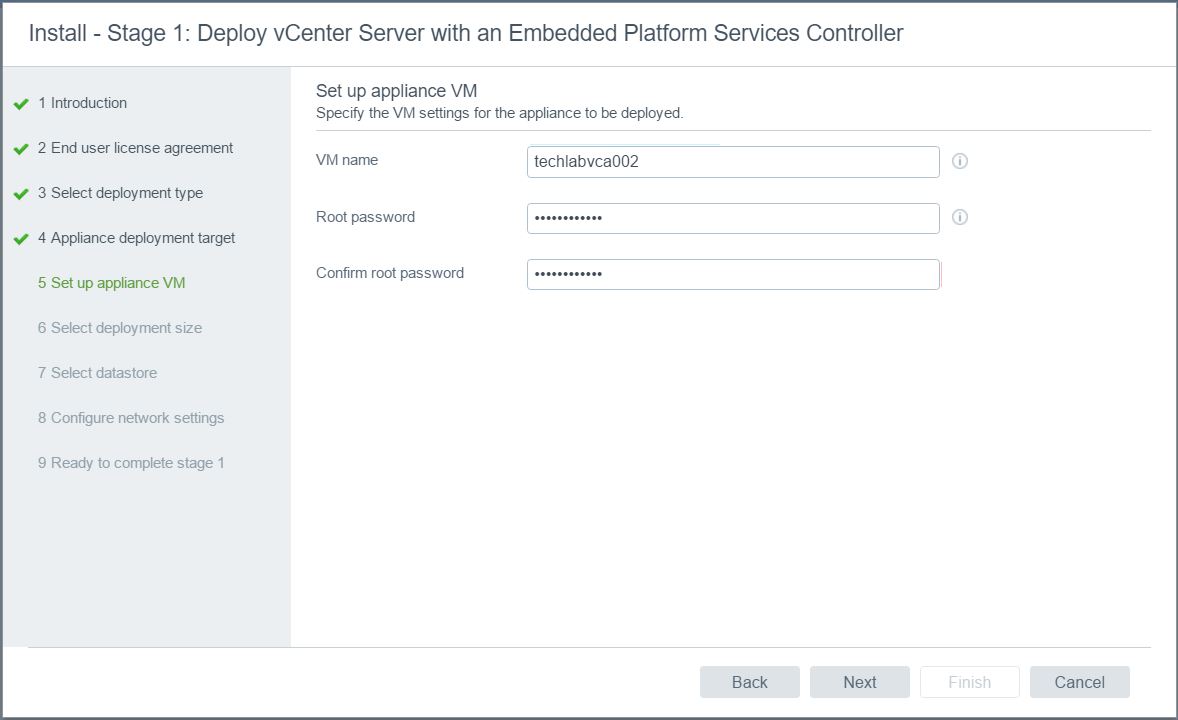The width and height of the screenshot is (1178, 720).
Task: Click the VM name info icon
Action: [959, 161]
